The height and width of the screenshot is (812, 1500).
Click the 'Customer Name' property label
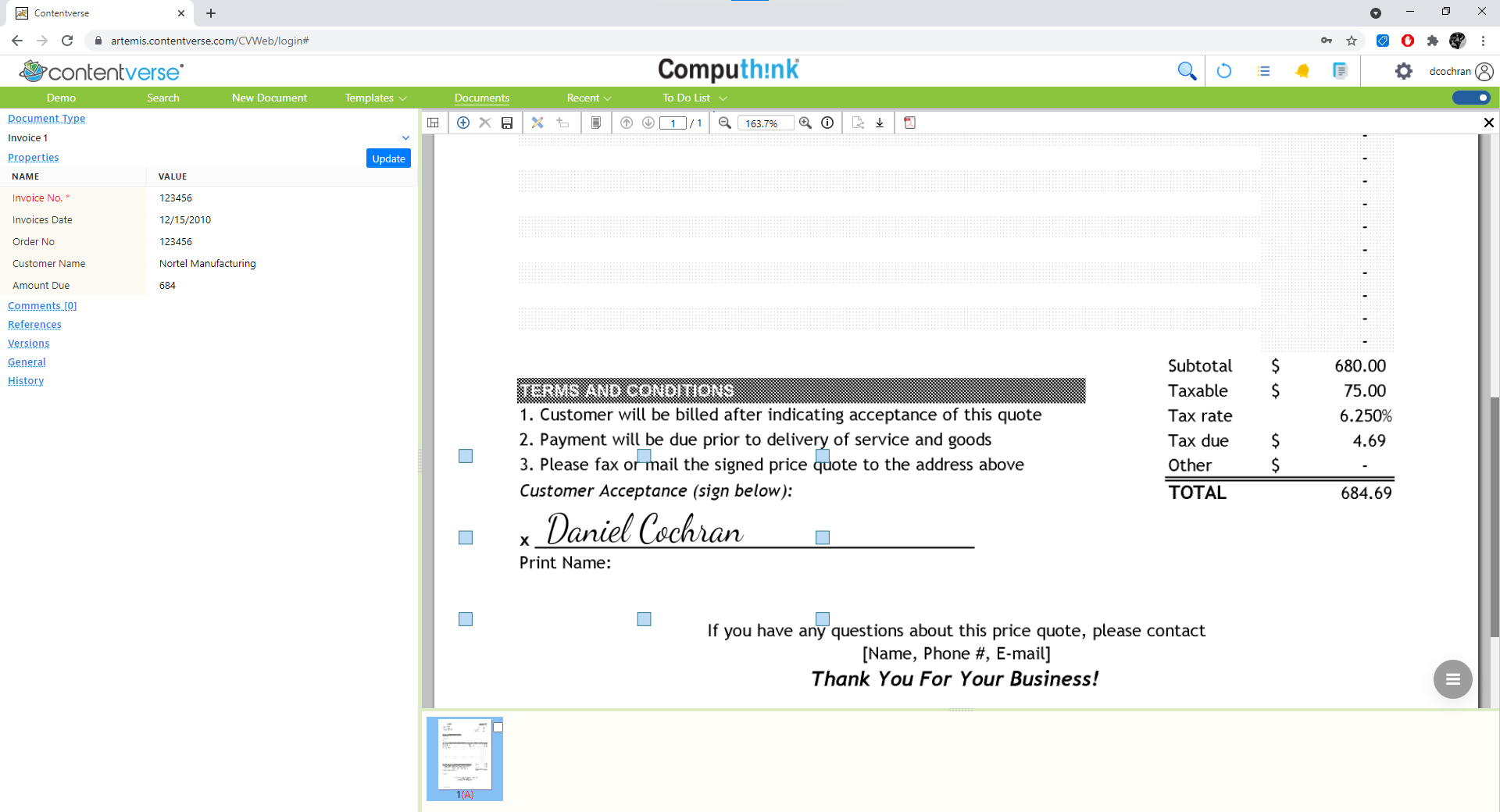(49, 264)
